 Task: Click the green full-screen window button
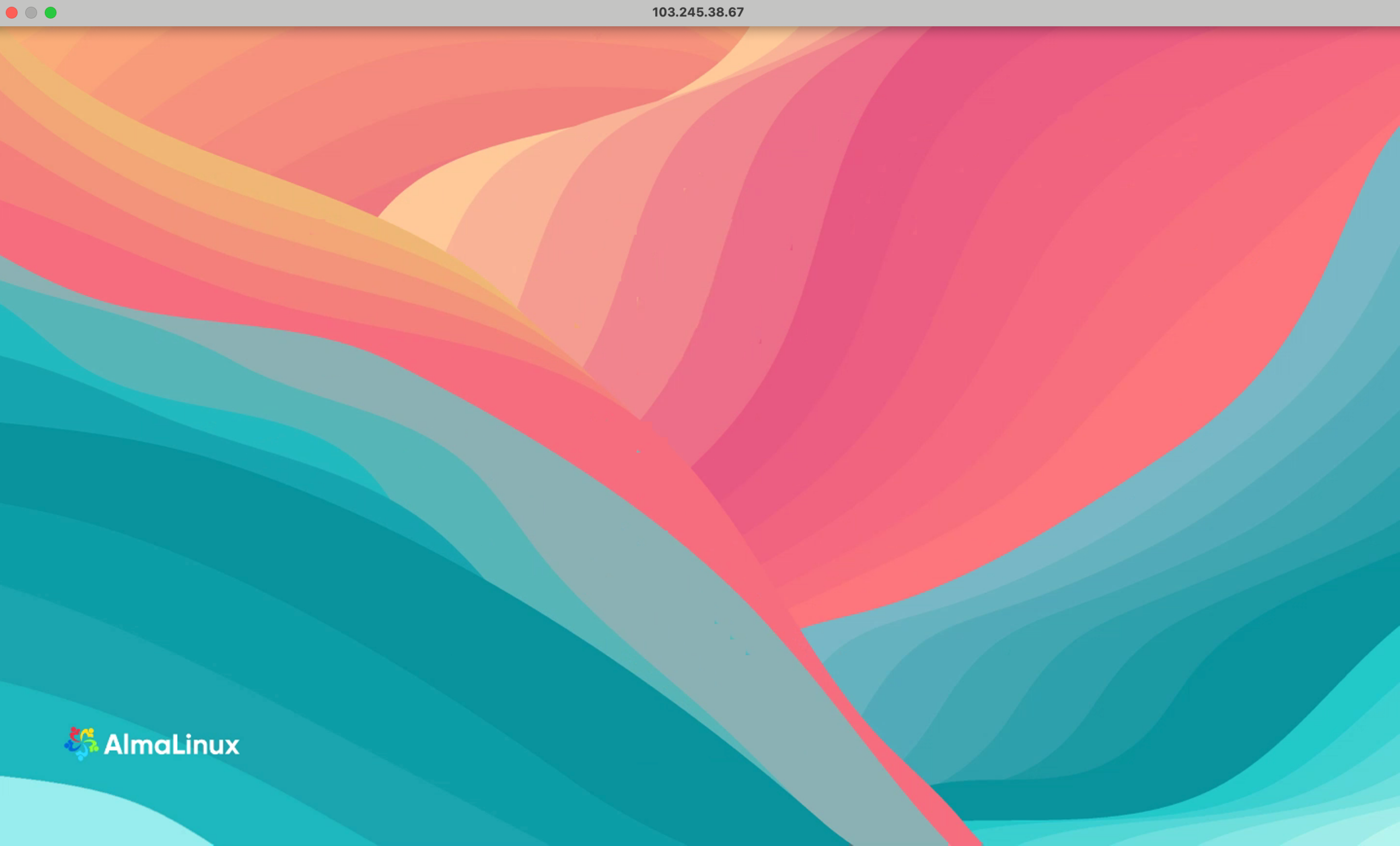(x=50, y=13)
